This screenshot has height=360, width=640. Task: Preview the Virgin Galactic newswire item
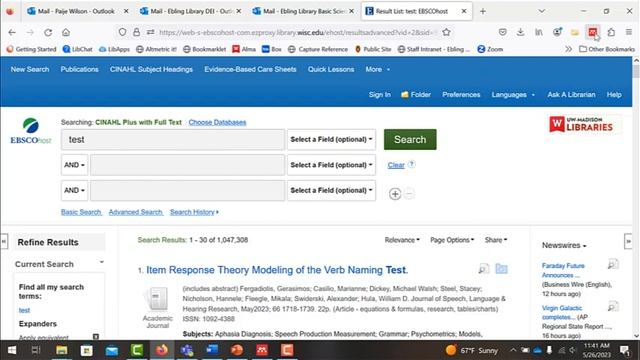[613, 307]
